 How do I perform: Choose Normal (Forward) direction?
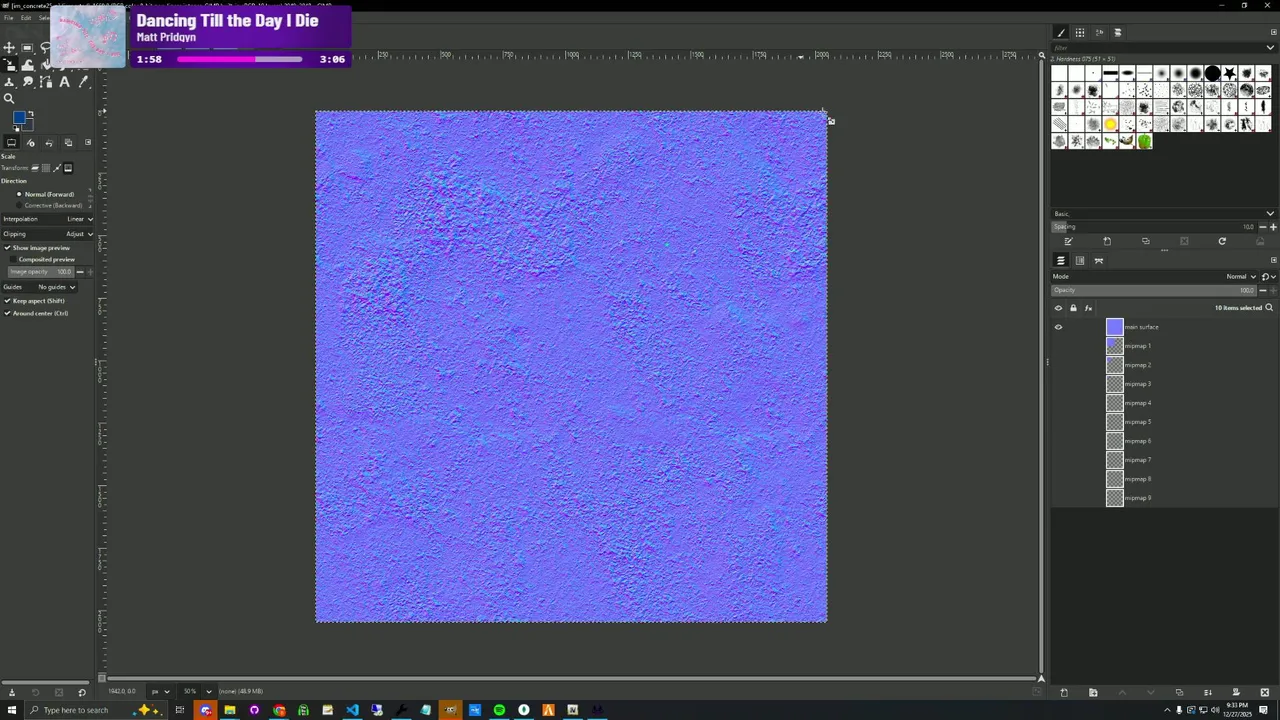pos(46,194)
